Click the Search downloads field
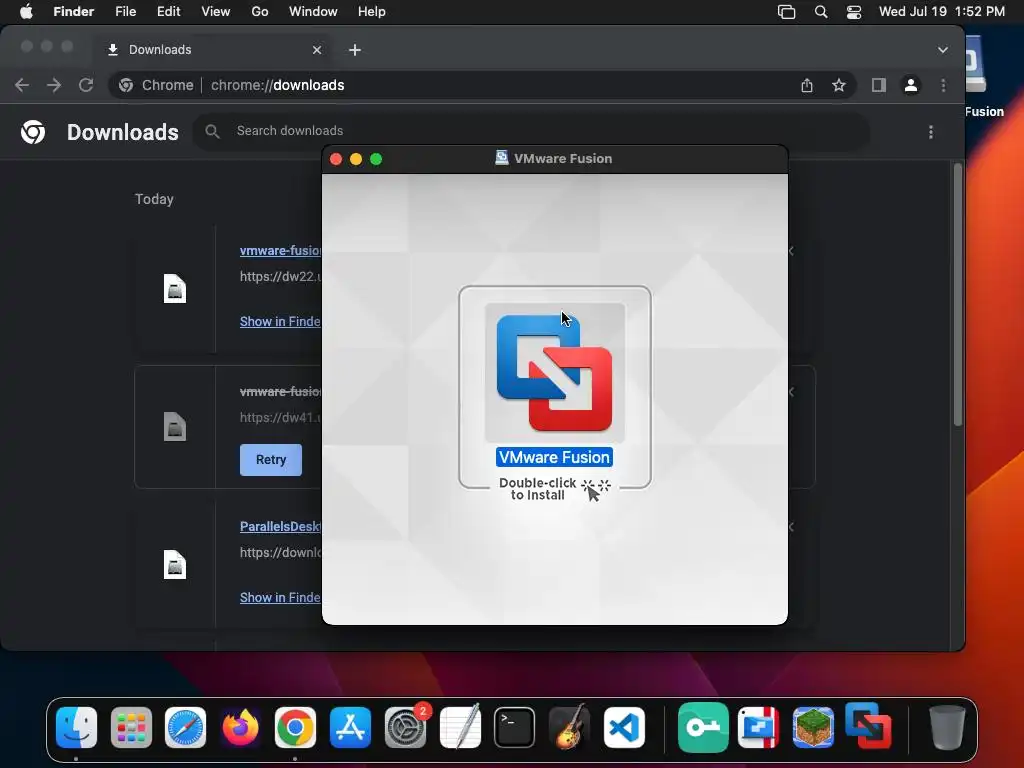The image size is (1024, 768). [x=530, y=131]
